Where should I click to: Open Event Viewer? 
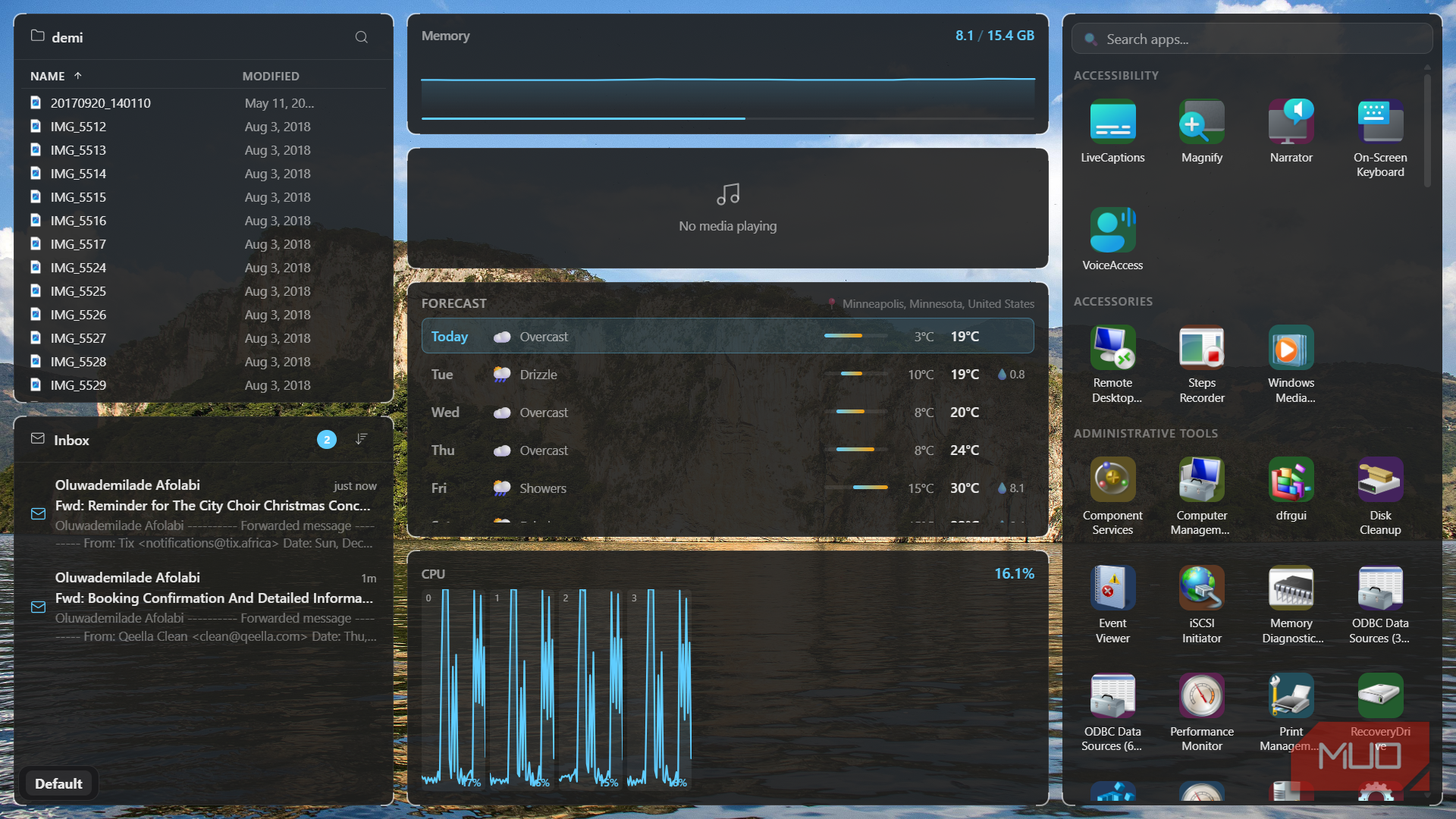point(1112,604)
